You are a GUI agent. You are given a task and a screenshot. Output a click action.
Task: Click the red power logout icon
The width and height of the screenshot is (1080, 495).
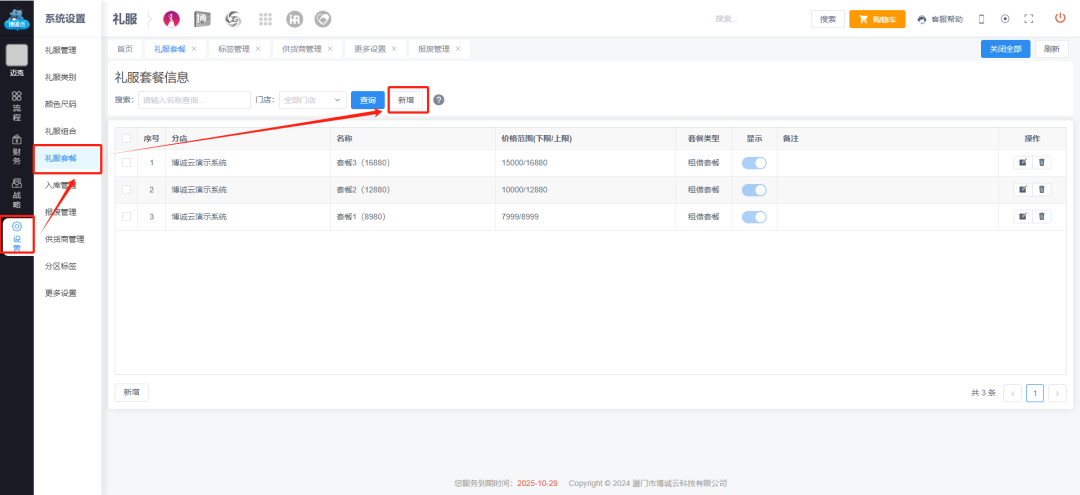1060,19
